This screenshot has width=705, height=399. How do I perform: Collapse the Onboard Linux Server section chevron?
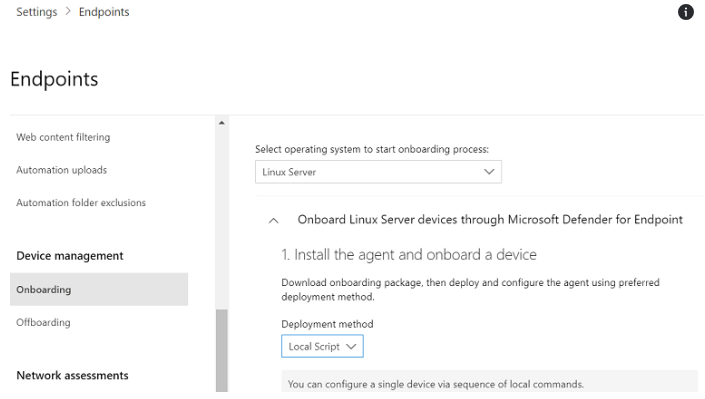click(x=273, y=220)
